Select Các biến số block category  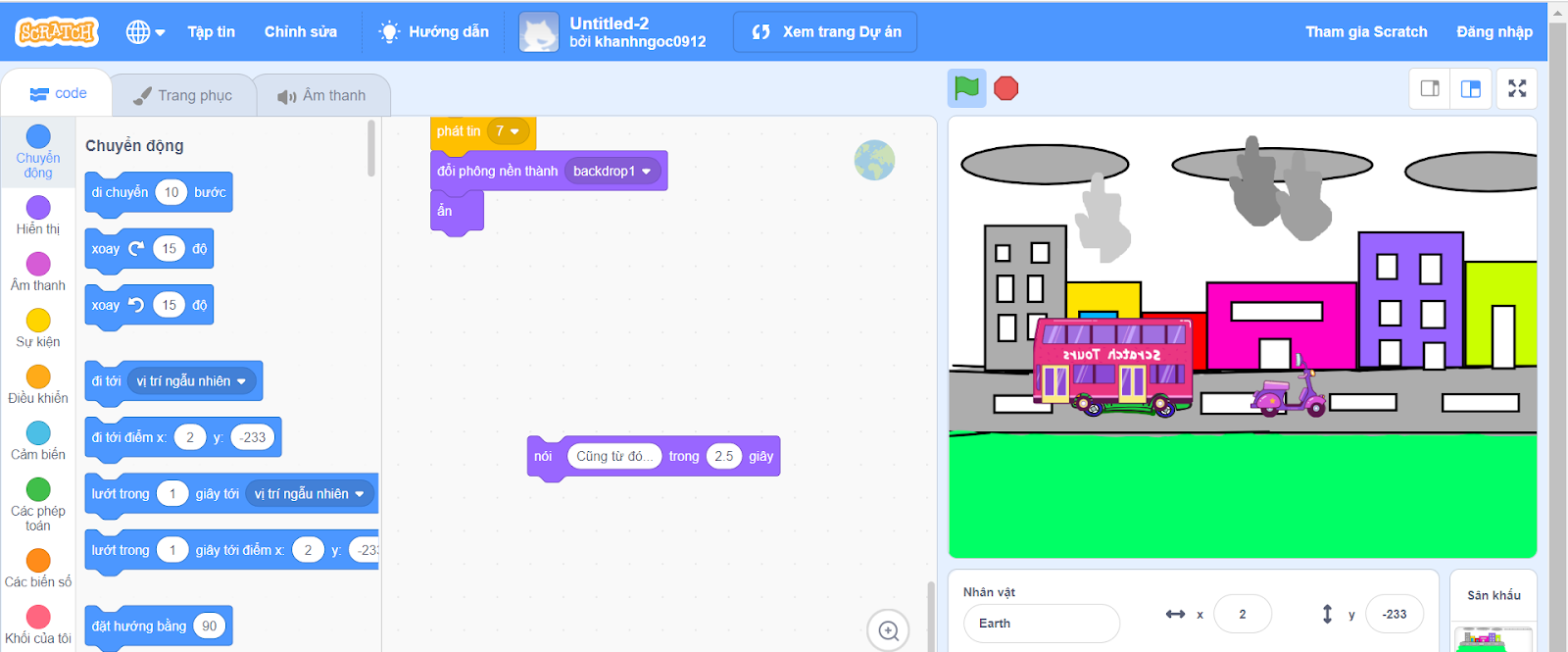[x=38, y=569]
